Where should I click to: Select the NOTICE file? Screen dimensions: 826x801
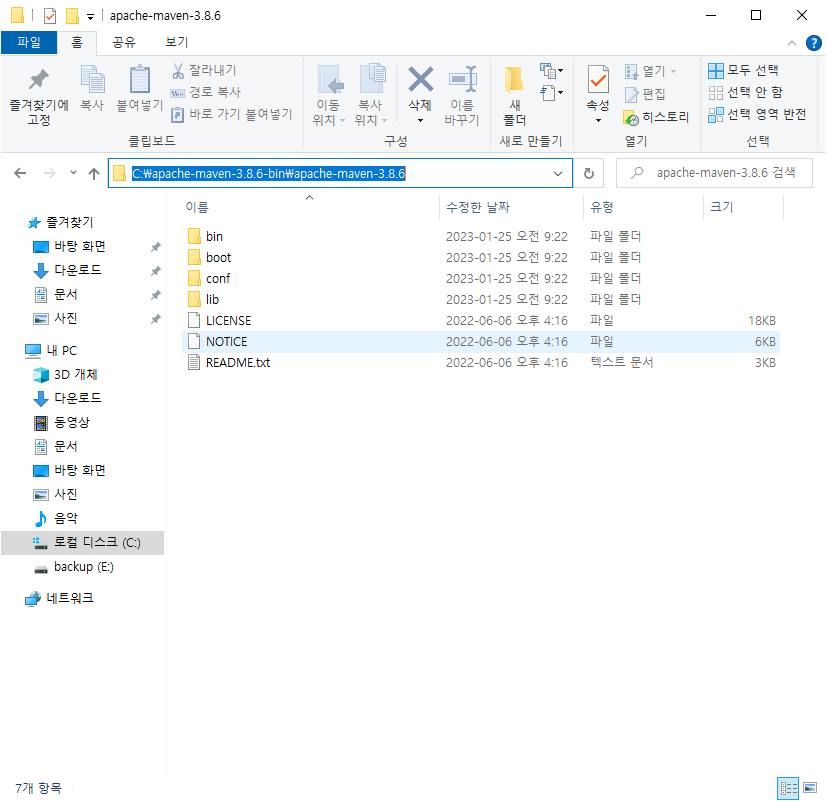(x=480, y=342)
